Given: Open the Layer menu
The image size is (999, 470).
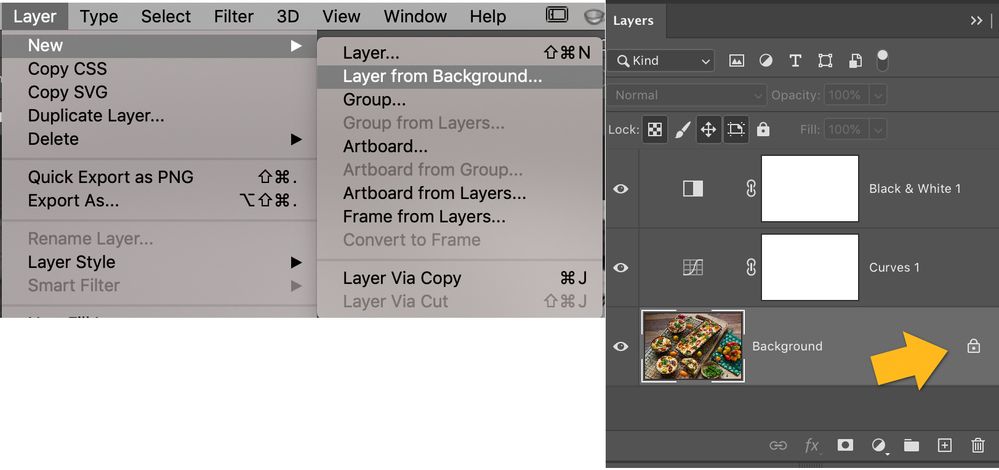Looking at the screenshot, I should tap(34, 17).
